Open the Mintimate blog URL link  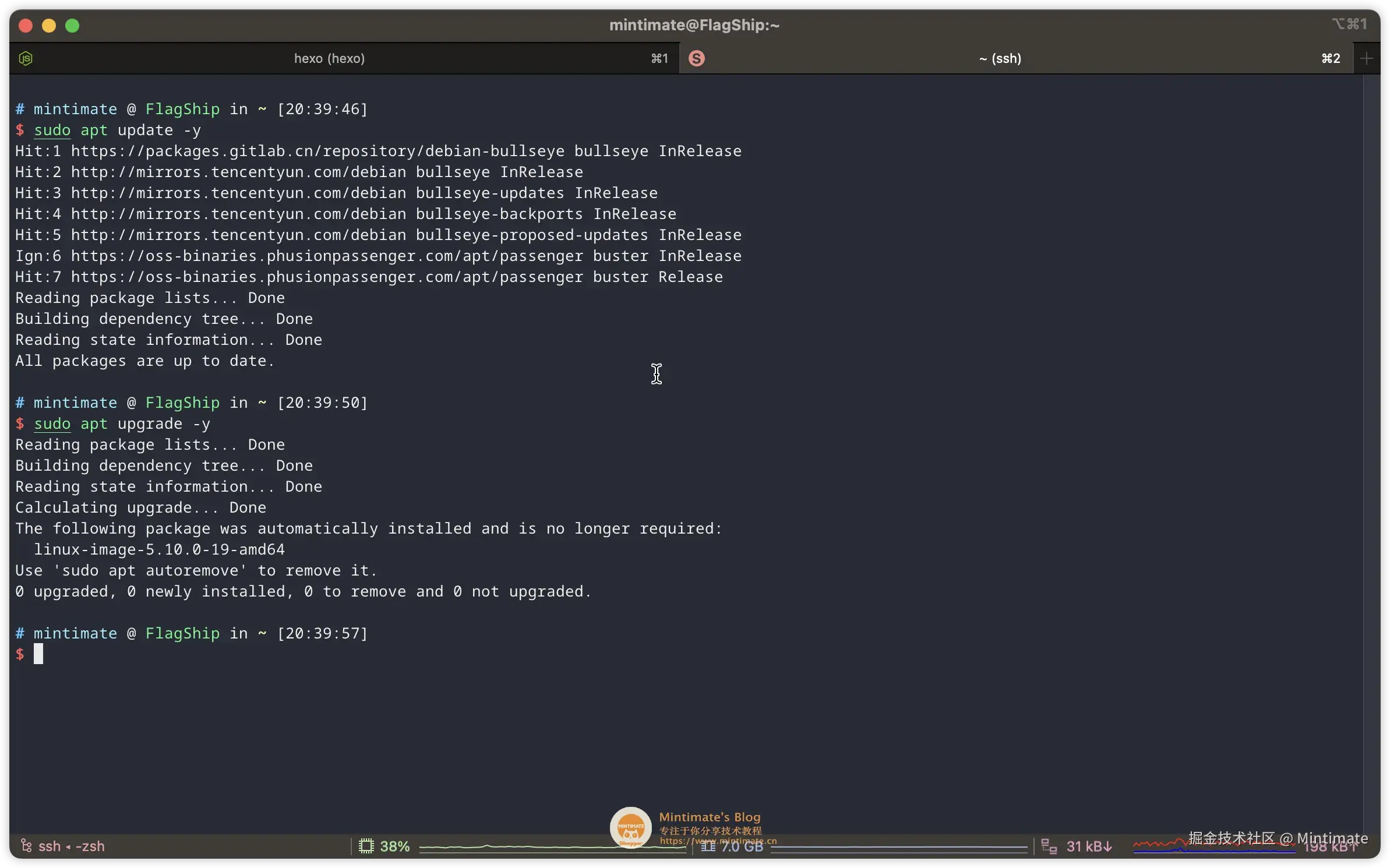click(x=719, y=841)
